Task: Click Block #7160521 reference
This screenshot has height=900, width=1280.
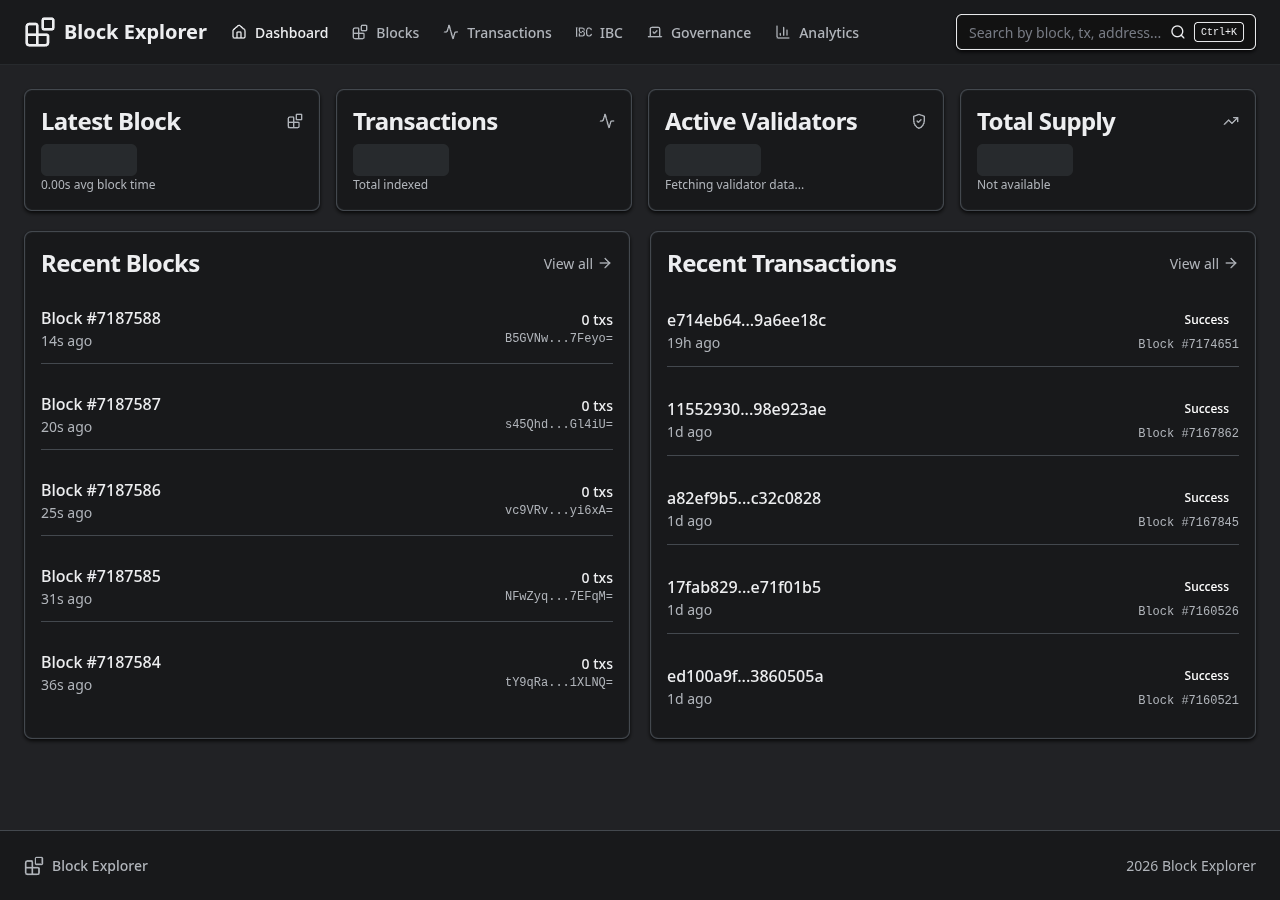Action: point(1188,700)
